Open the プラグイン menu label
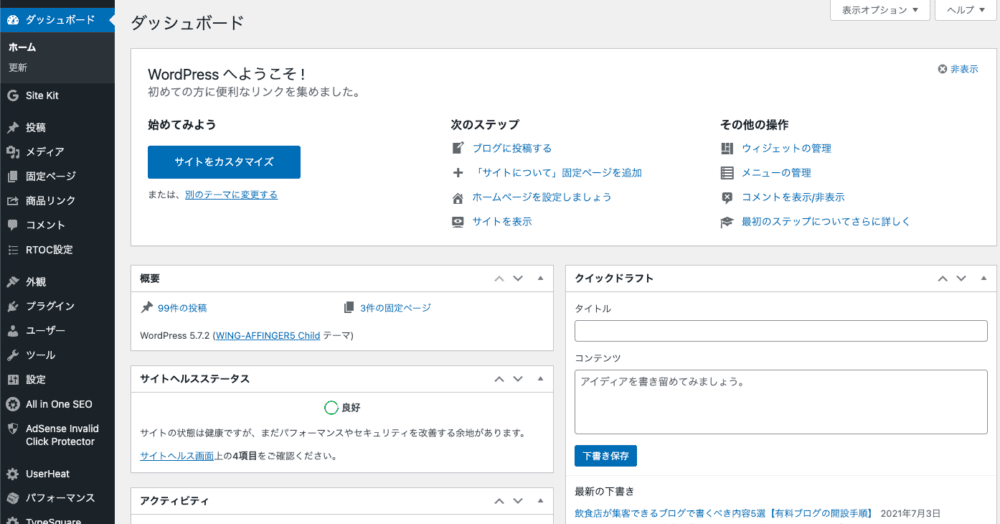The image size is (1000, 524). point(50,306)
